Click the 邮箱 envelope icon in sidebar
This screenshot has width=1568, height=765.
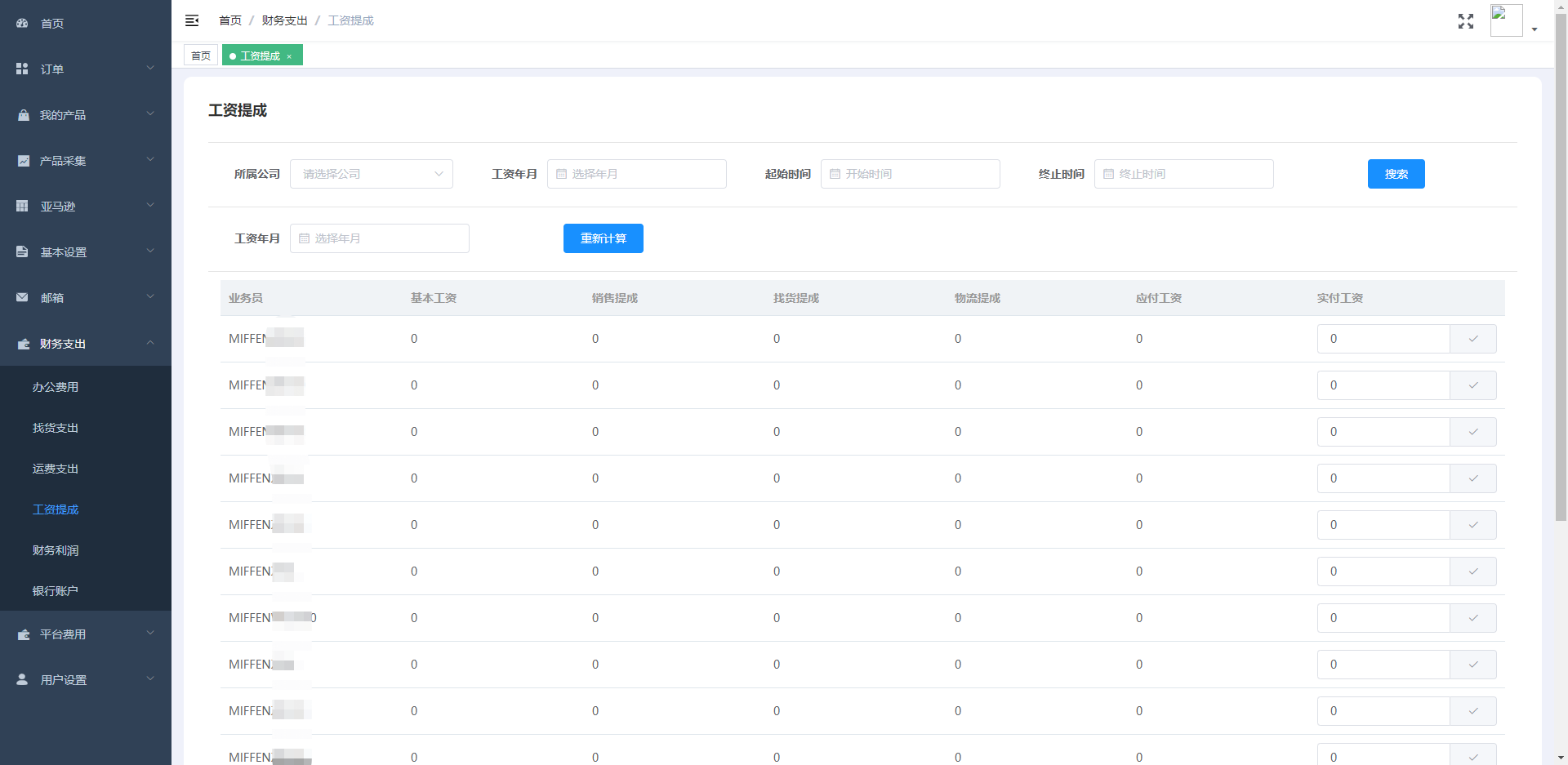click(22, 298)
